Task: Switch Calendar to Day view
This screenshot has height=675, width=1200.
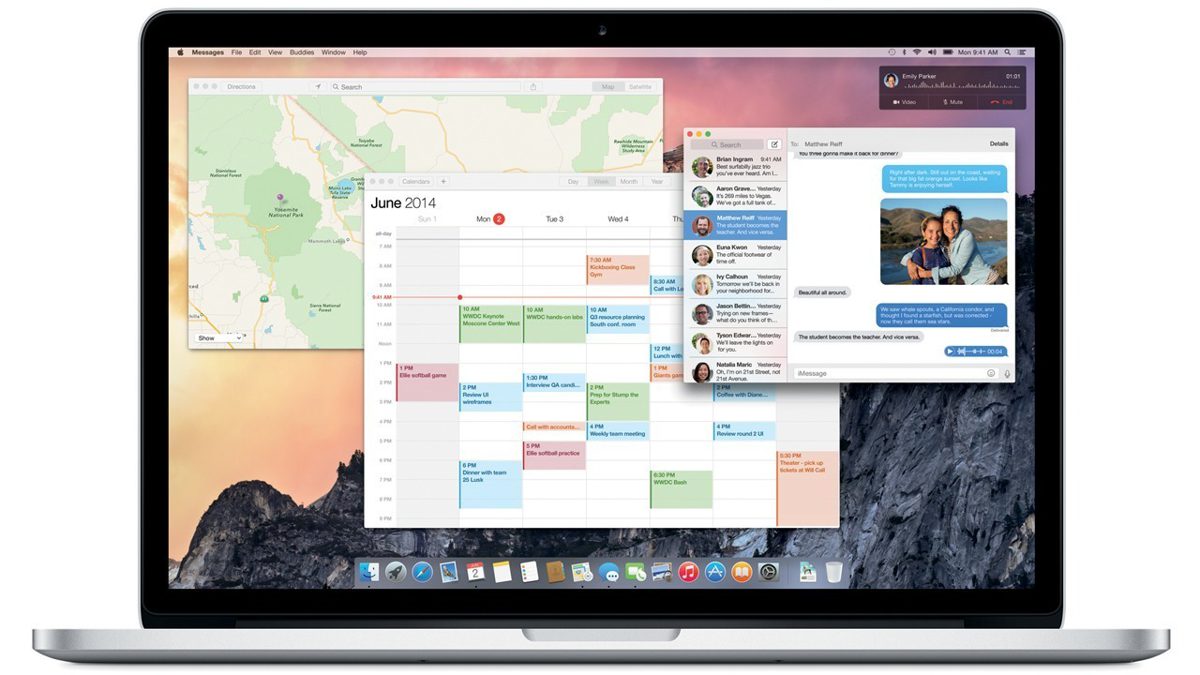Action: 573,181
